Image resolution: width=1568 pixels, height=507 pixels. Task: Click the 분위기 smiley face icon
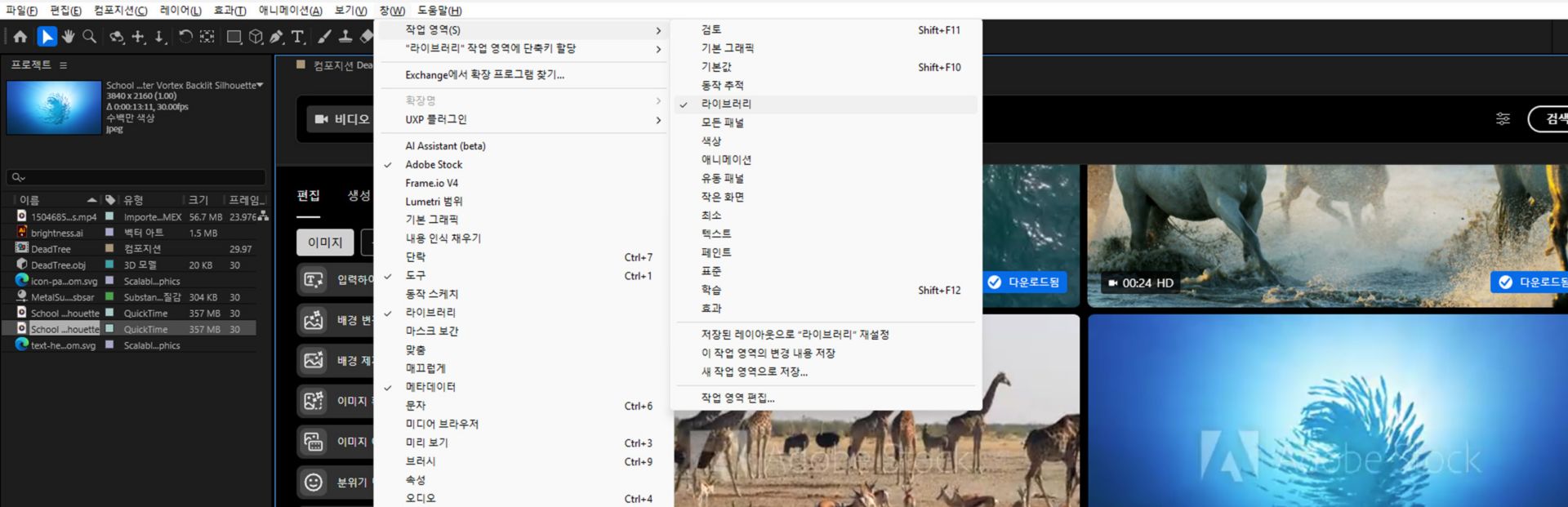coord(314,482)
